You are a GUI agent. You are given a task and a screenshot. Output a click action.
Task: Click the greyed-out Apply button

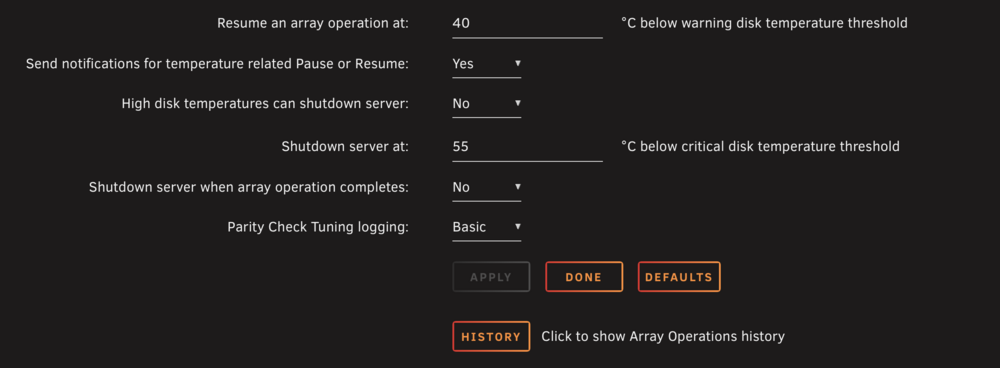(x=491, y=277)
